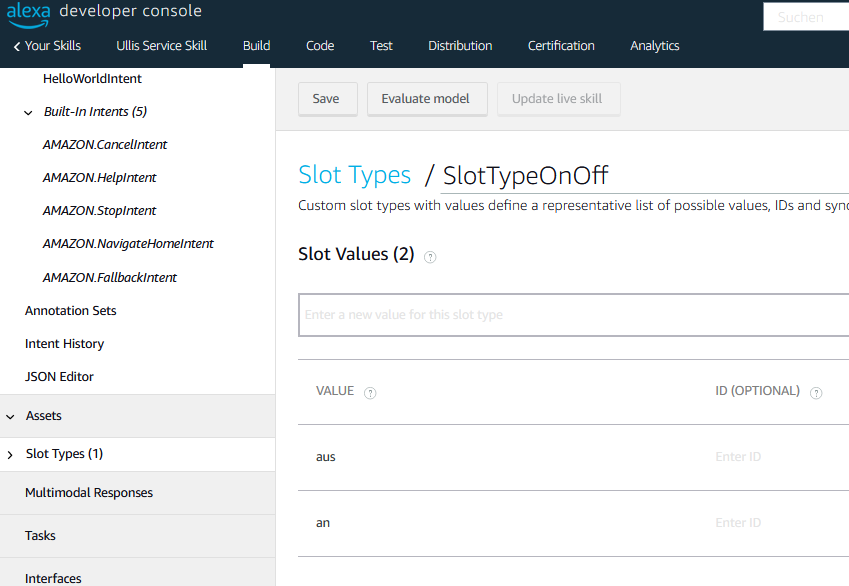Collapse the Built-In Intents group

point(28,113)
